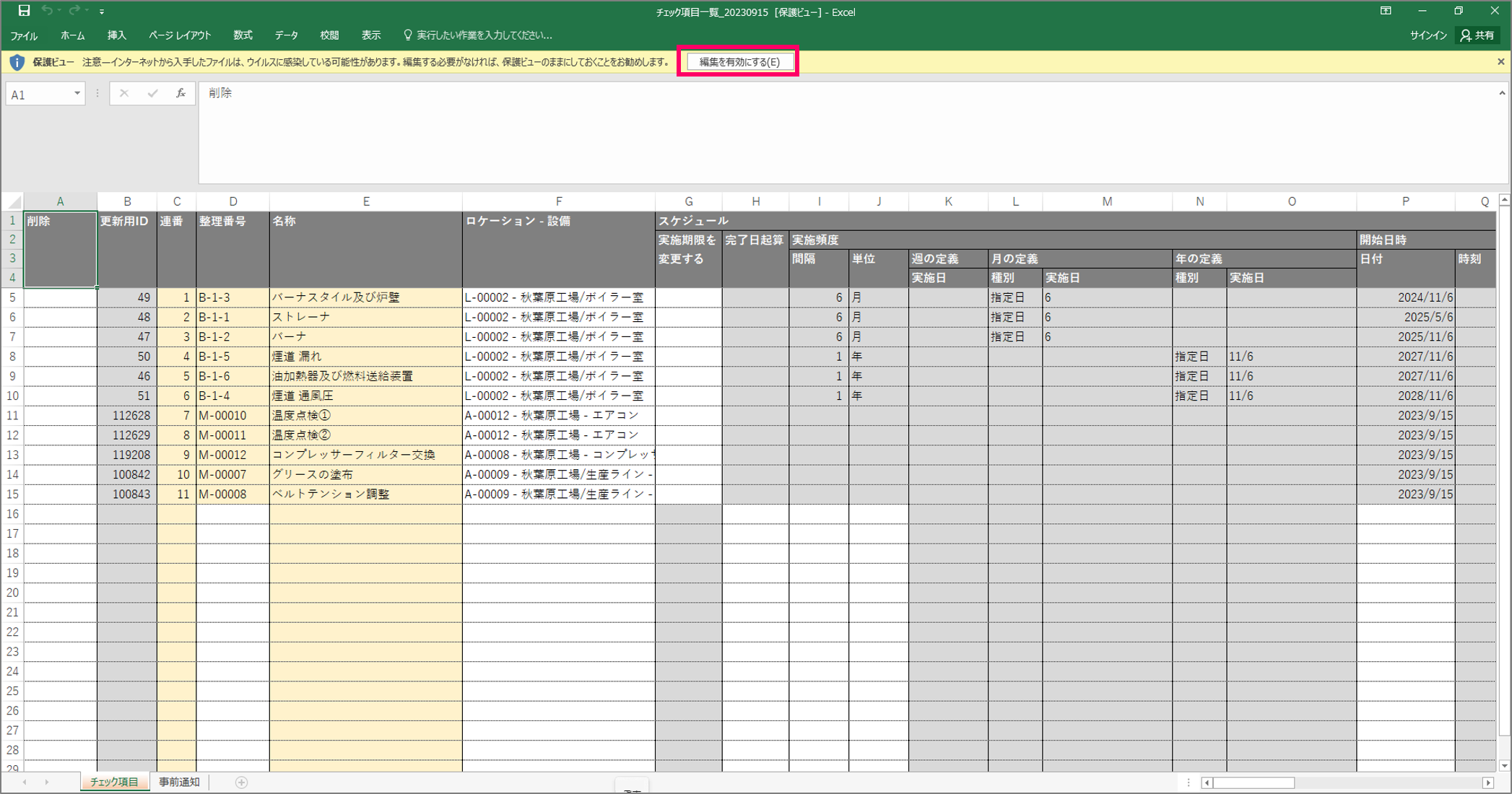
Task: Open the Name Box dropdown arrow
Action: 77,94
